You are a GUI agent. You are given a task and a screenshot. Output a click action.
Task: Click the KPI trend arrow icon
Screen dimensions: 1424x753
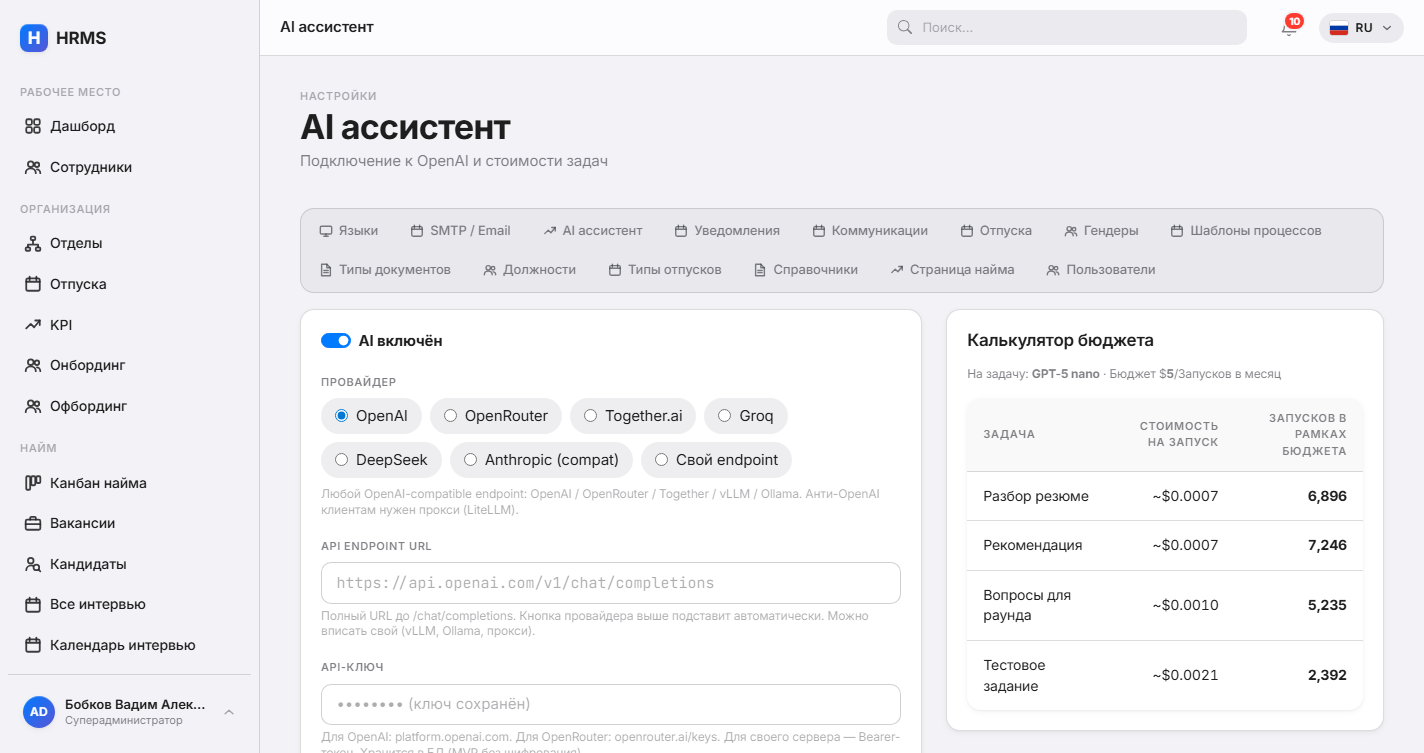33,325
